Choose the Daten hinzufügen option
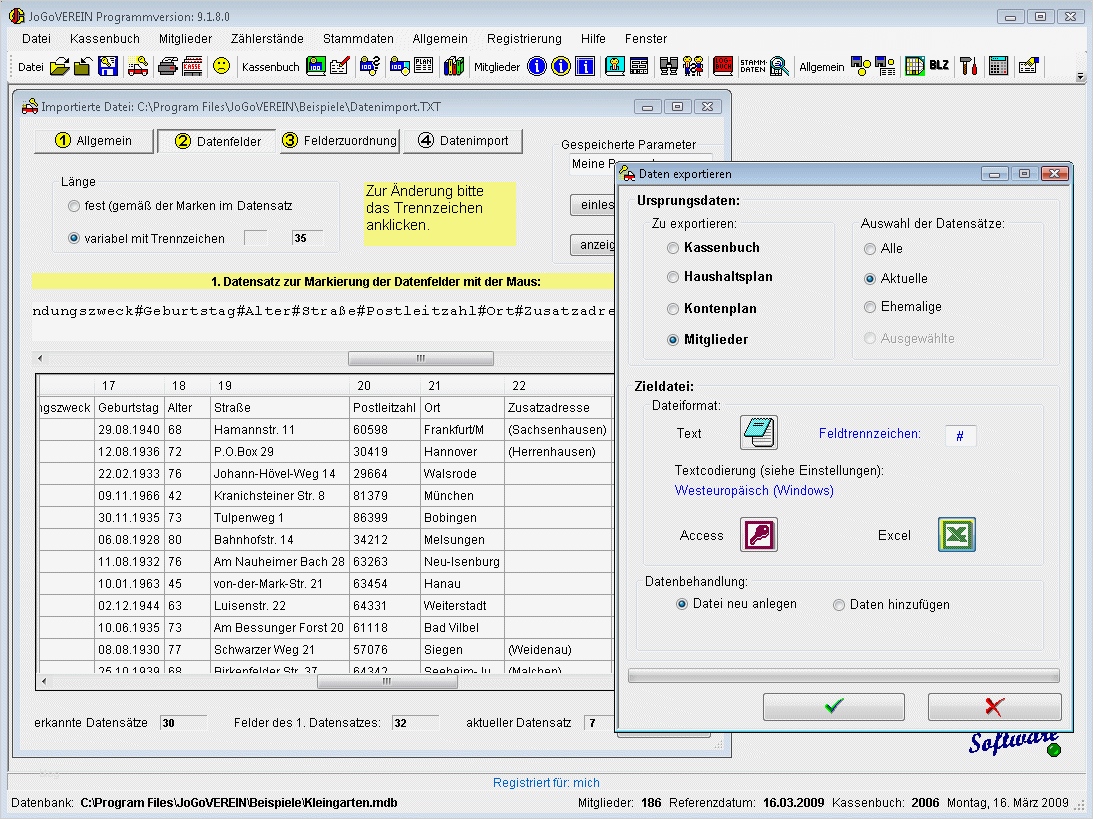The height and width of the screenshot is (819, 1093). coord(840,605)
